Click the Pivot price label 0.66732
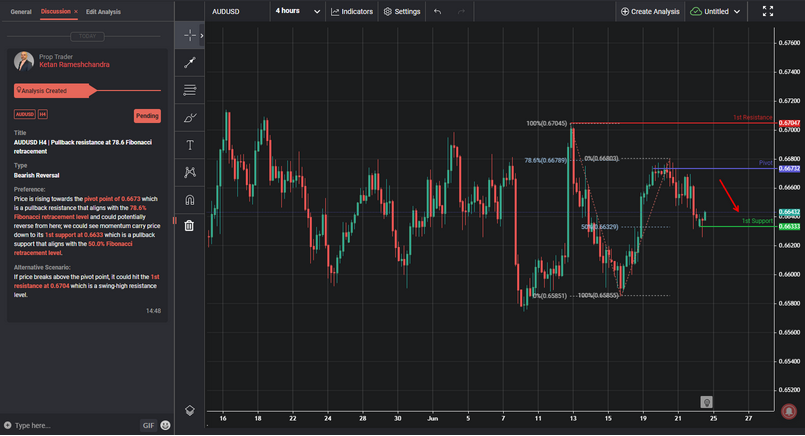 click(789, 168)
